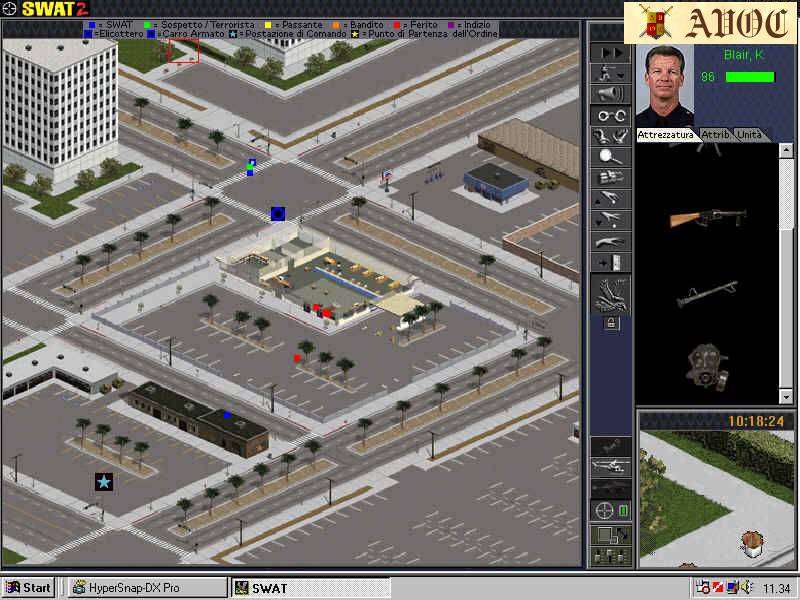Select the wooden-stock rifle in equipment
The height and width of the screenshot is (600, 800).
[x=708, y=217]
